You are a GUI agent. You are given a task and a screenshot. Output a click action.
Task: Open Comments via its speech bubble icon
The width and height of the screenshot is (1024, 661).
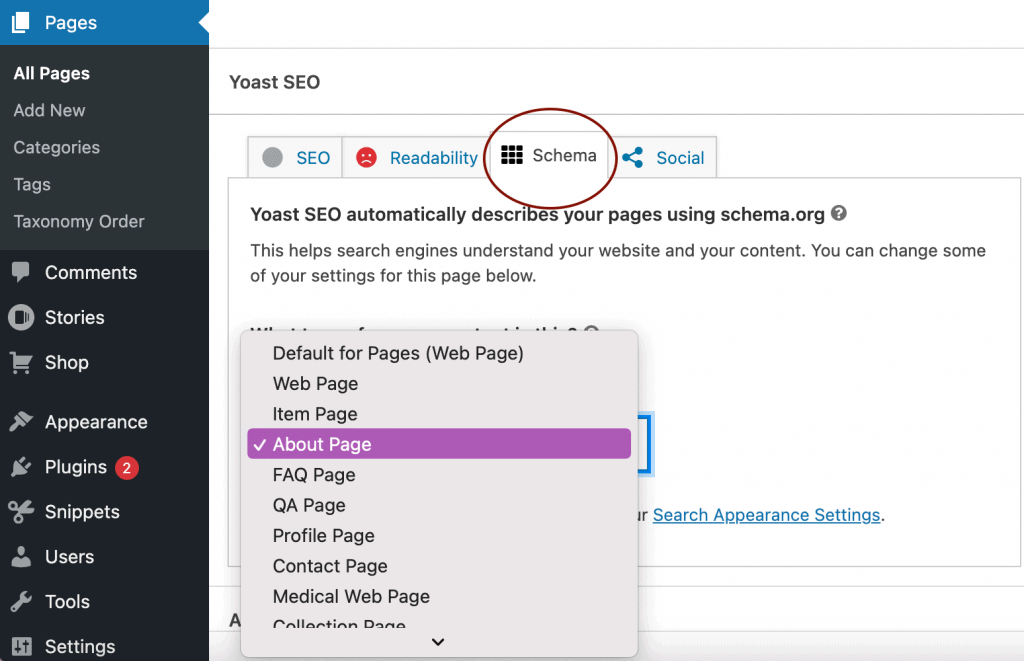pyautogui.click(x=21, y=272)
